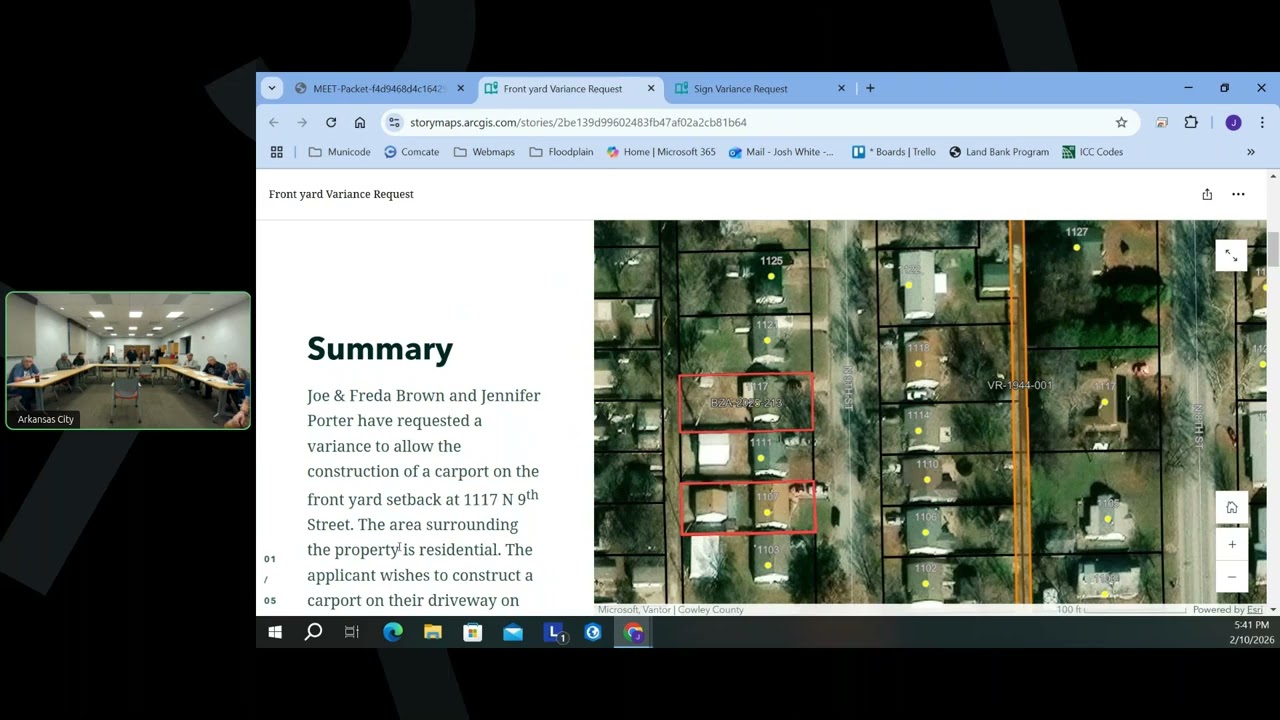Open the Comcate bookmark

coord(412,152)
